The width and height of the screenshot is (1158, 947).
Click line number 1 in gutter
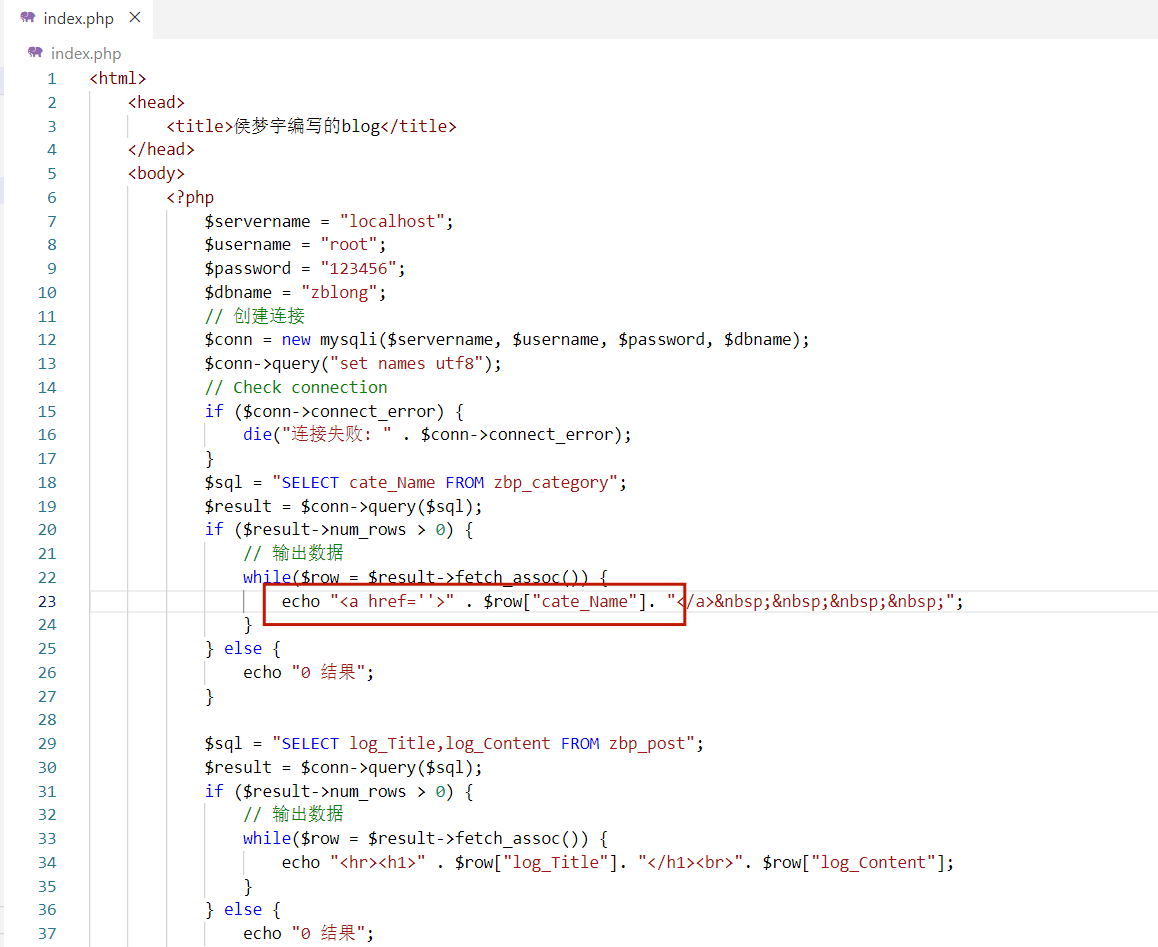(52, 78)
